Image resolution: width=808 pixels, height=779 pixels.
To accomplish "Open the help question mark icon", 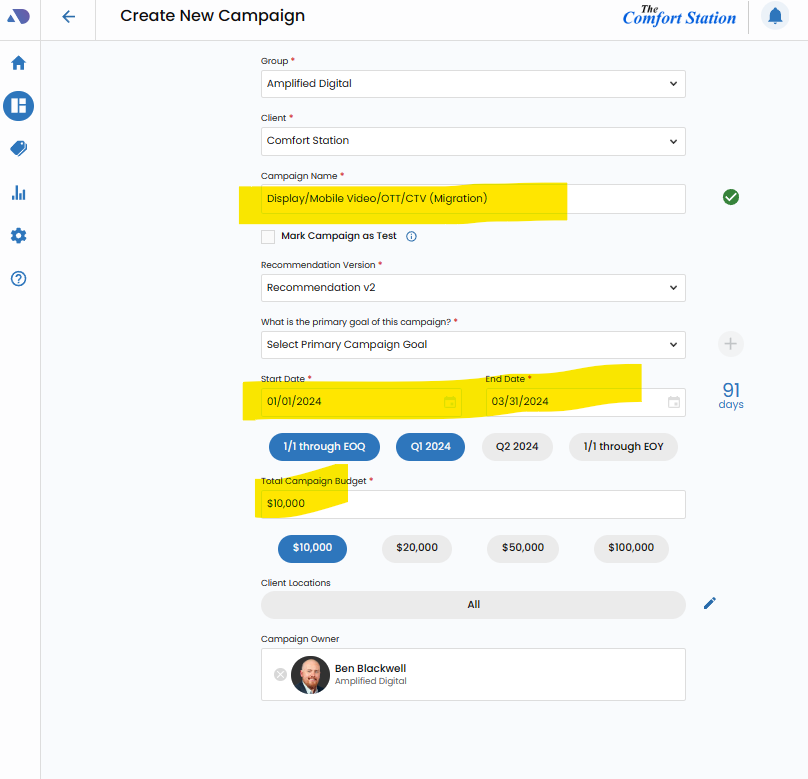I will [18, 279].
